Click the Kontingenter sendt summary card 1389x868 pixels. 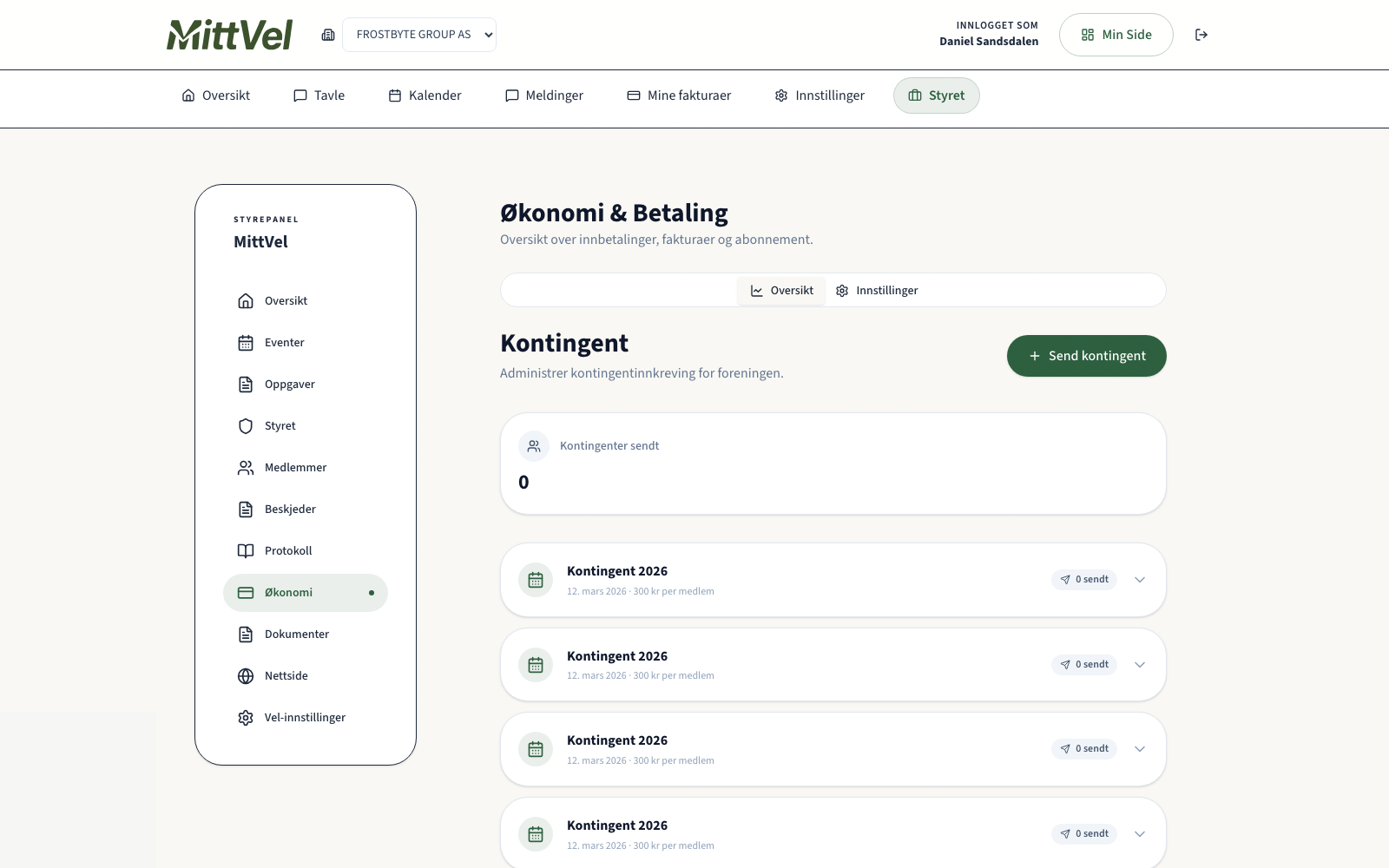[833, 464]
